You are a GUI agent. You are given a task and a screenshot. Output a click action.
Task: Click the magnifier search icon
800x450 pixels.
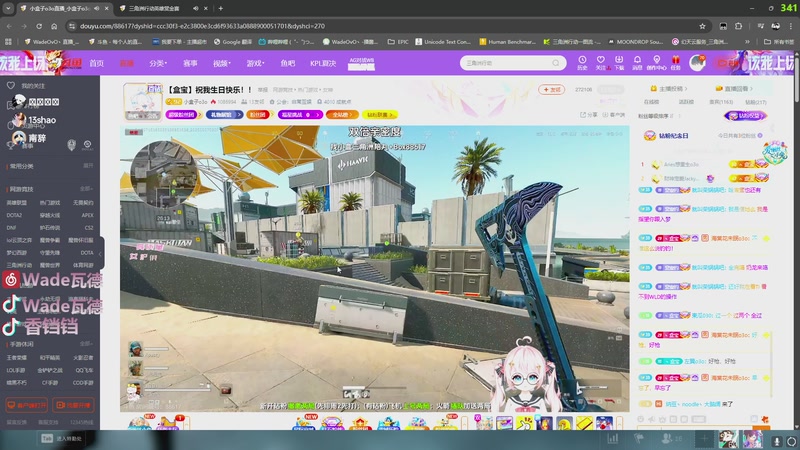(x=556, y=63)
